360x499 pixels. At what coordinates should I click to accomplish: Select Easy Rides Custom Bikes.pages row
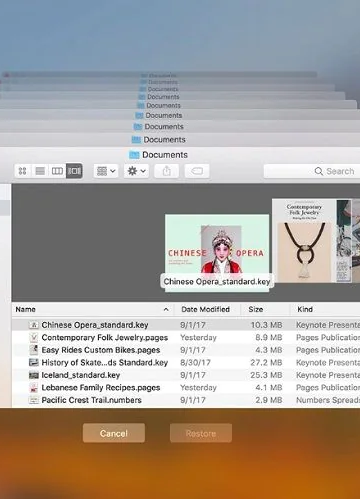pyautogui.click(x=186, y=350)
